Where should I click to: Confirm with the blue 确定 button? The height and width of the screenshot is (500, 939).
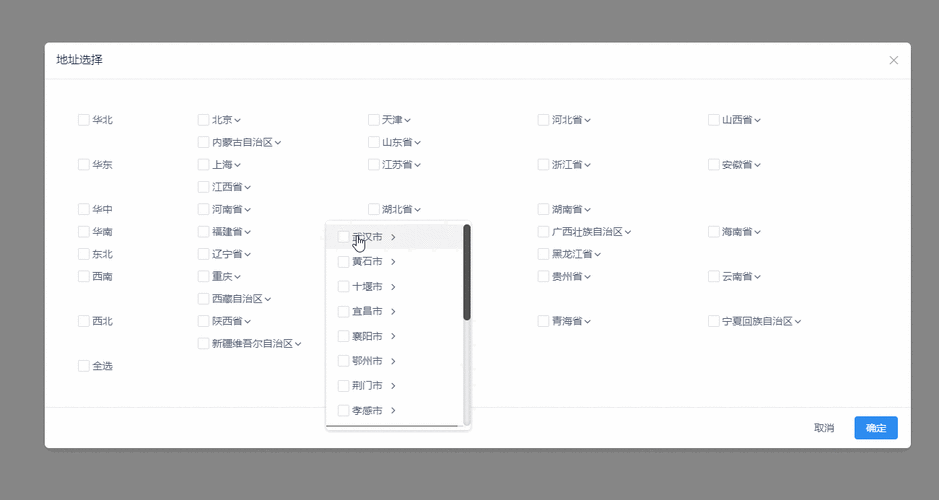[876, 428]
